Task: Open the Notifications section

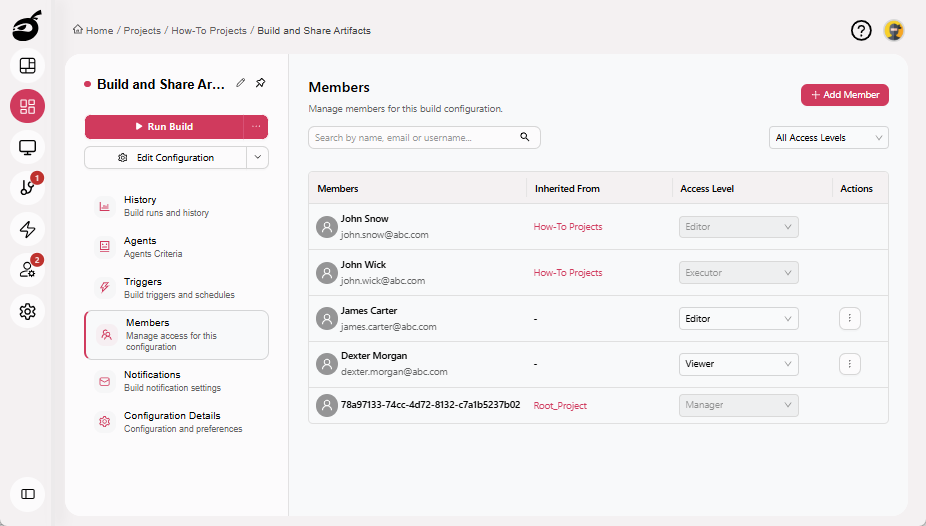Action: tap(176, 381)
